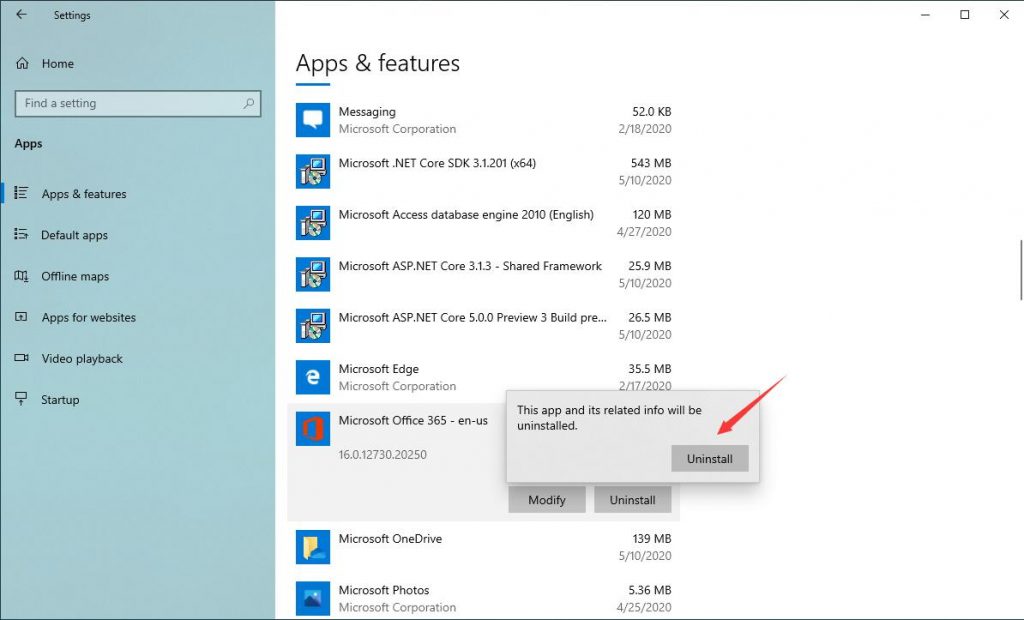Click ASP.NET Core 5.0.0 Preview icon
1024x620 pixels.
point(313,326)
